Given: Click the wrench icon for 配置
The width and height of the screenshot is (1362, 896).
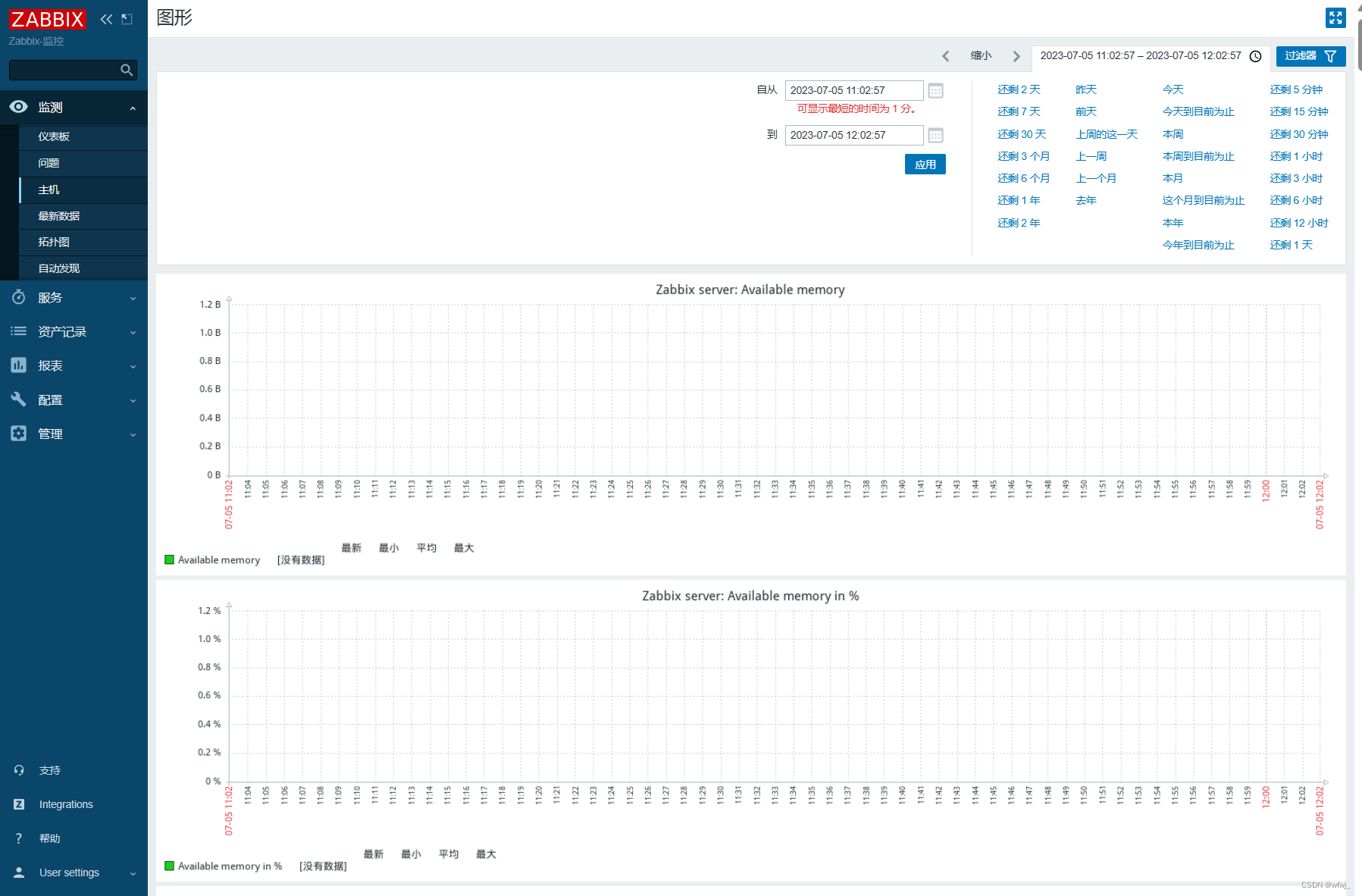Looking at the screenshot, I should click(x=18, y=399).
